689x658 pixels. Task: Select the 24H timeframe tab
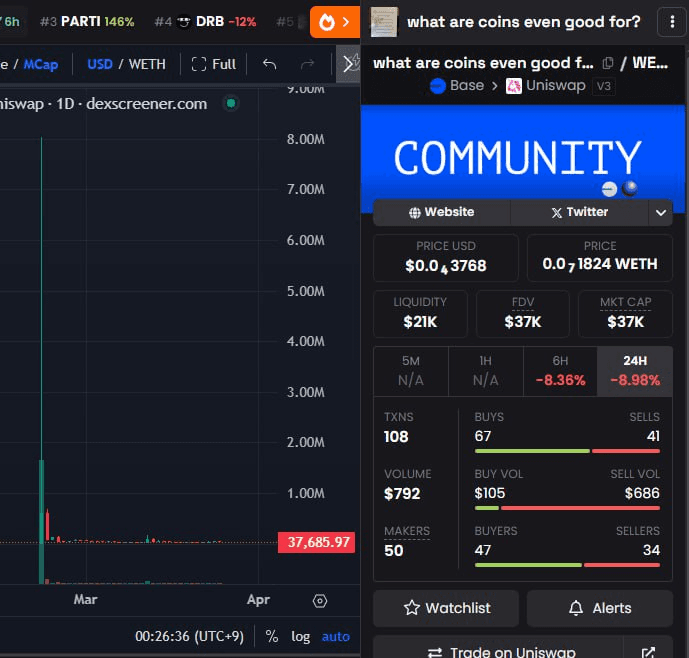click(x=635, y=371)
